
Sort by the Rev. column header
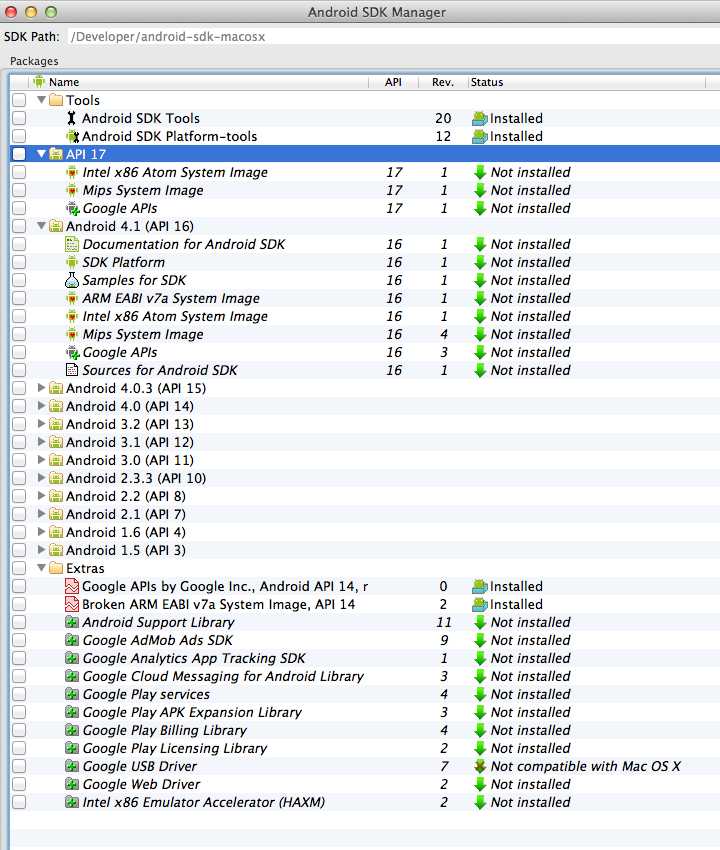[443, 82]
